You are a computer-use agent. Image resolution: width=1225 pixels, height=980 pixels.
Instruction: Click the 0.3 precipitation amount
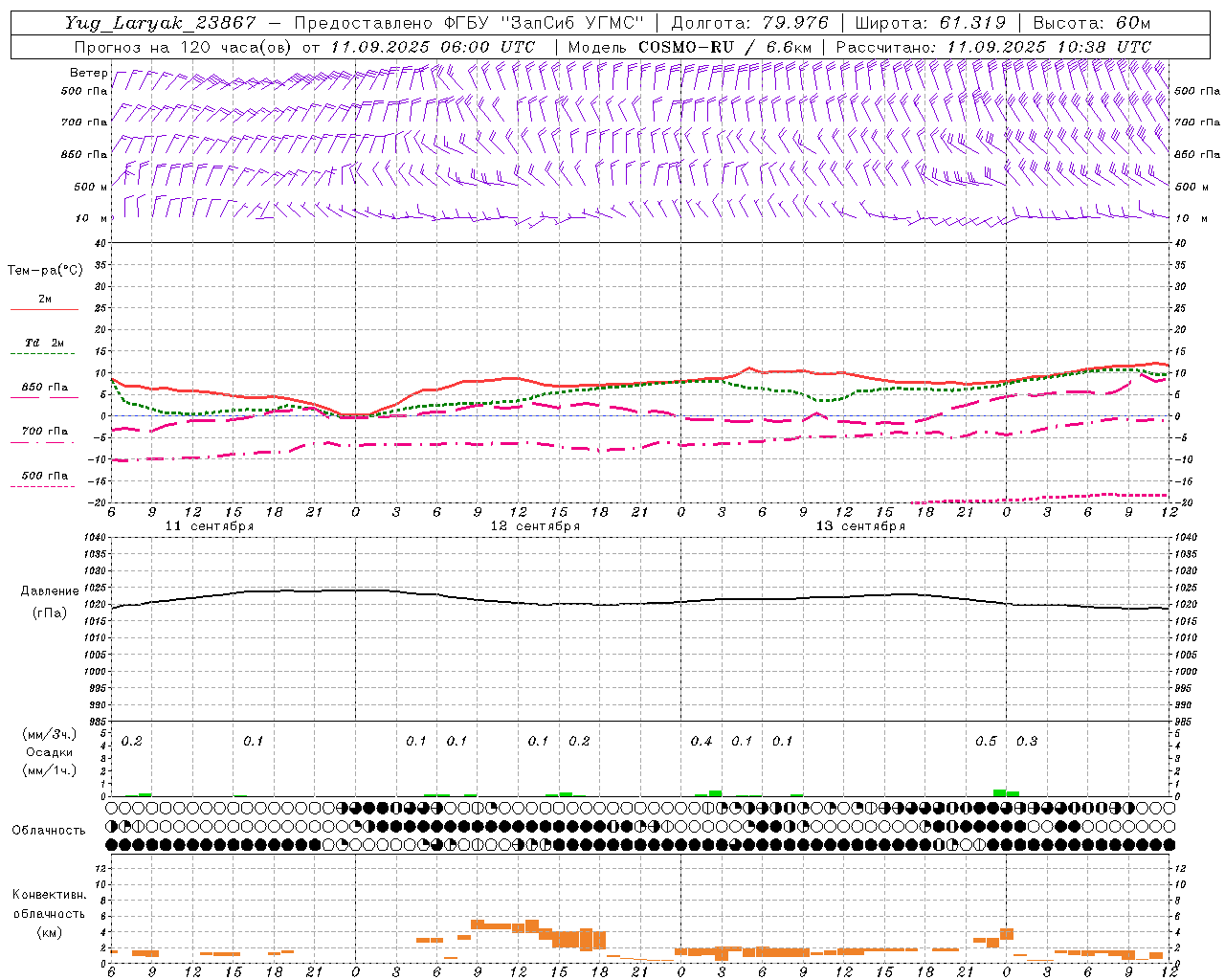(x=1027, y=742)
